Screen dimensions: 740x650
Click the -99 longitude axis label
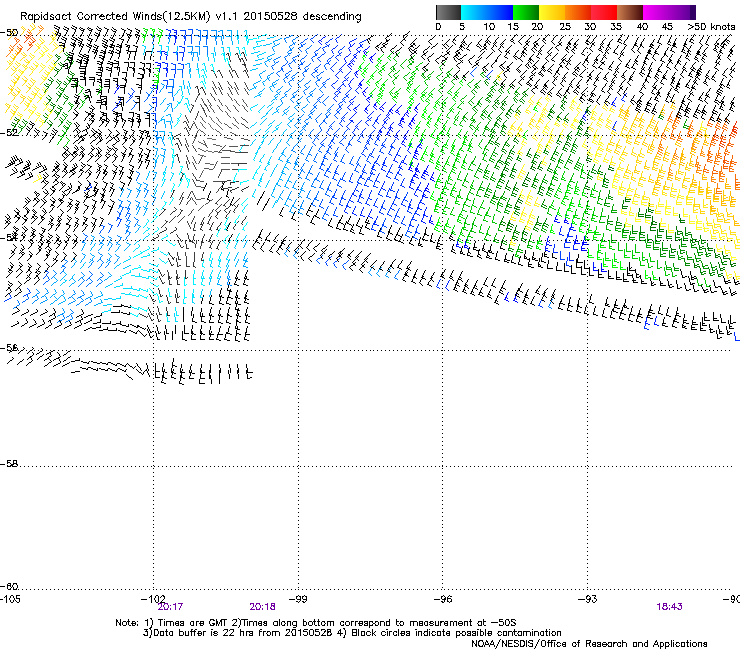pyautogui.click(x=298, y=599)
